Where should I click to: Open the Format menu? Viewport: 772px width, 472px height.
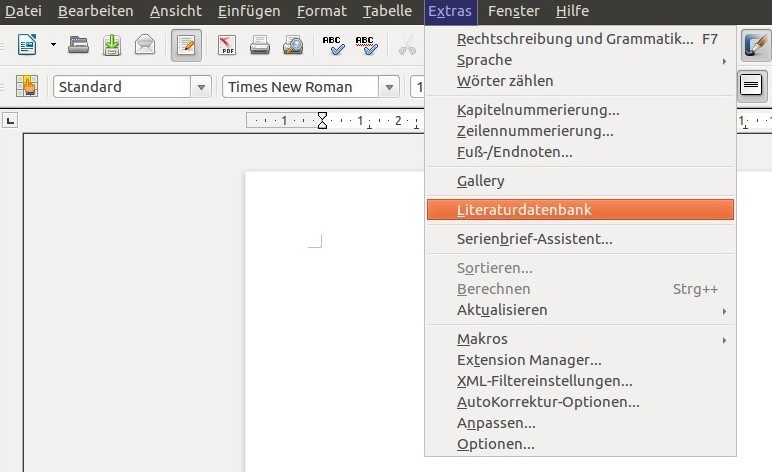point(321,11)
